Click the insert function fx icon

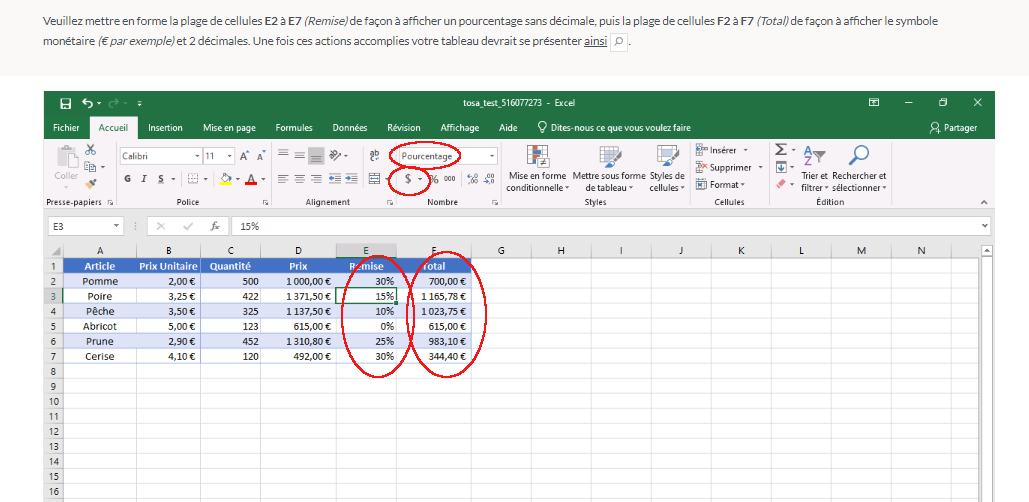214,226
